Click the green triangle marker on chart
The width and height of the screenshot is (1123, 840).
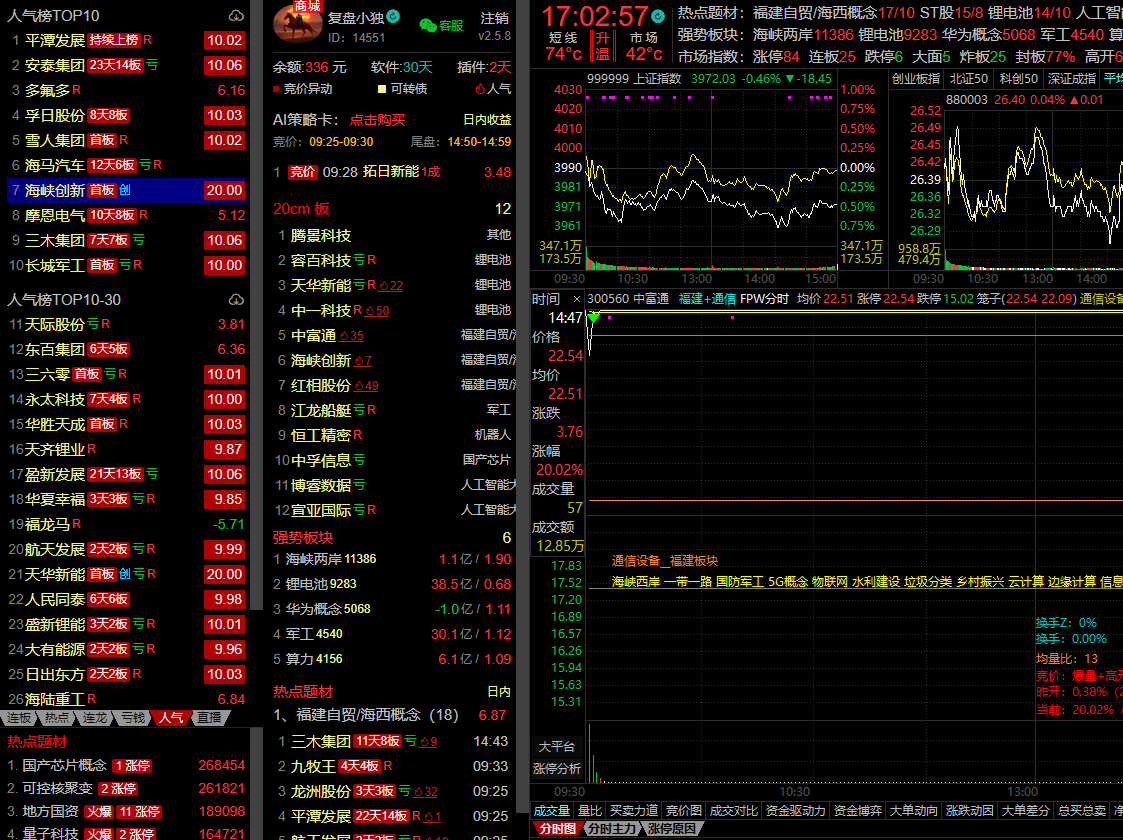[594, 317]
